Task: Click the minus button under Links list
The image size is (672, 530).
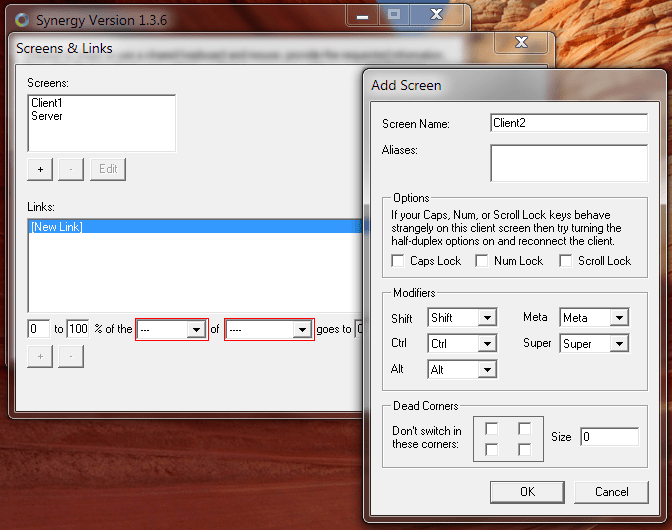Action: click(x=71, y=356)
